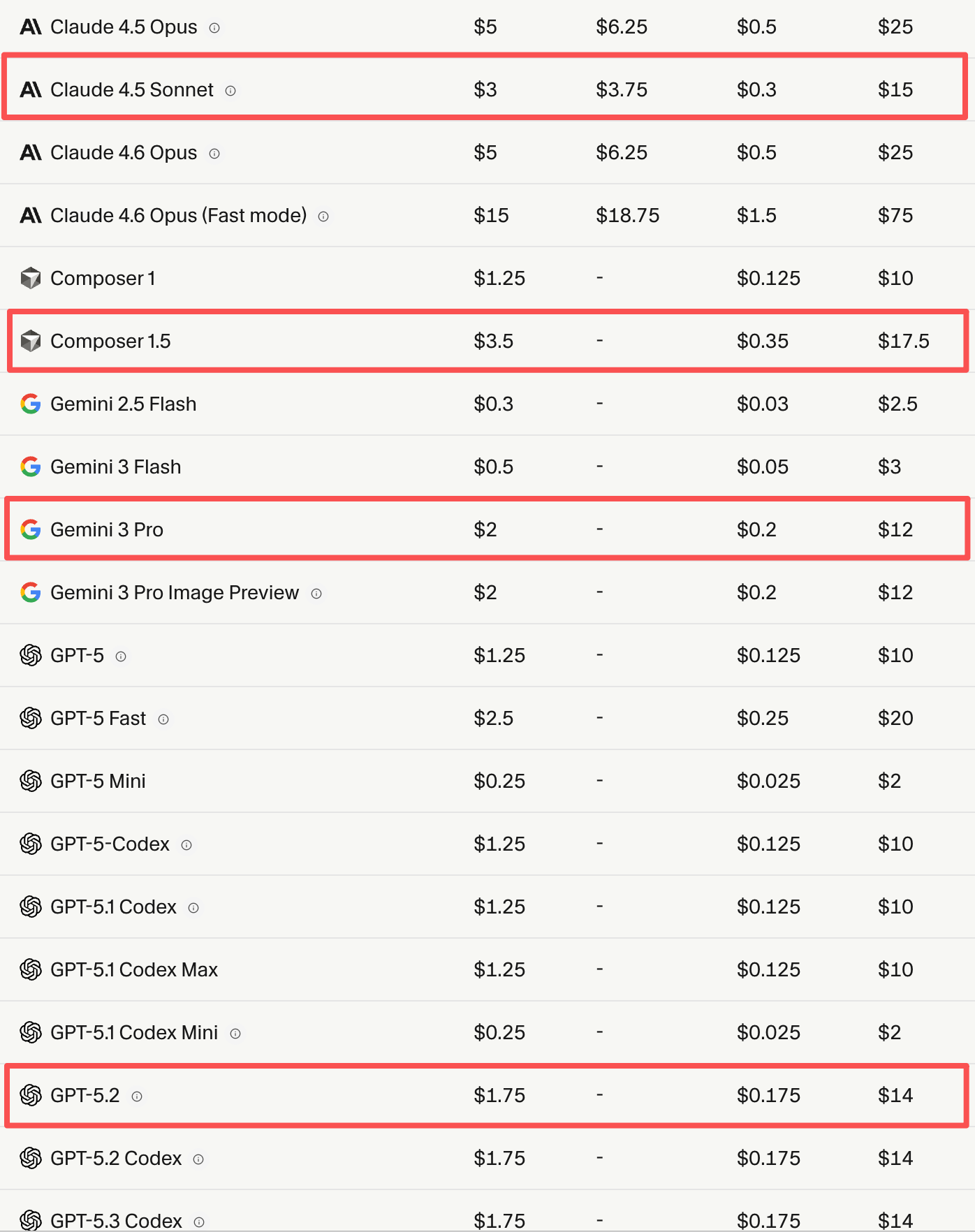
Task: Click the $3.75 price in Claude 4.5 Sonnet row
Action: click(x=622, y=89)
